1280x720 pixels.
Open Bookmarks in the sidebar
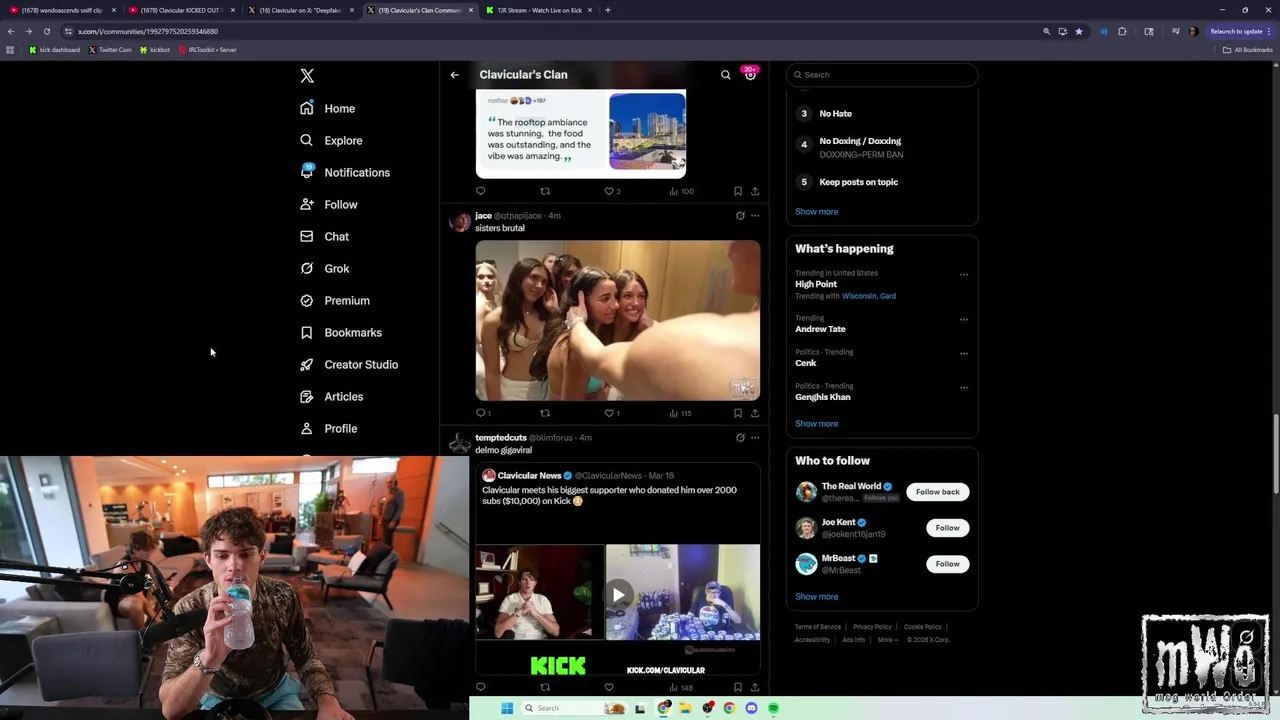(x=341, y=332)
